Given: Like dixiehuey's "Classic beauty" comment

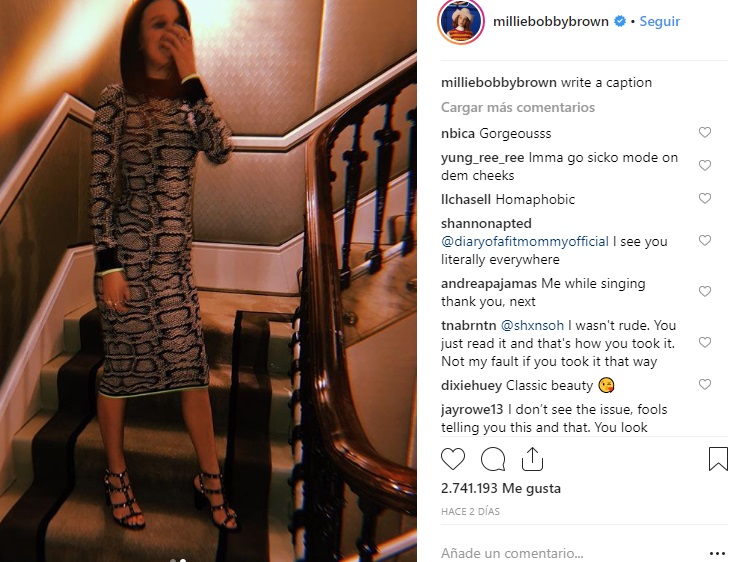Looking at the screenshot, I should click(705, 385).
